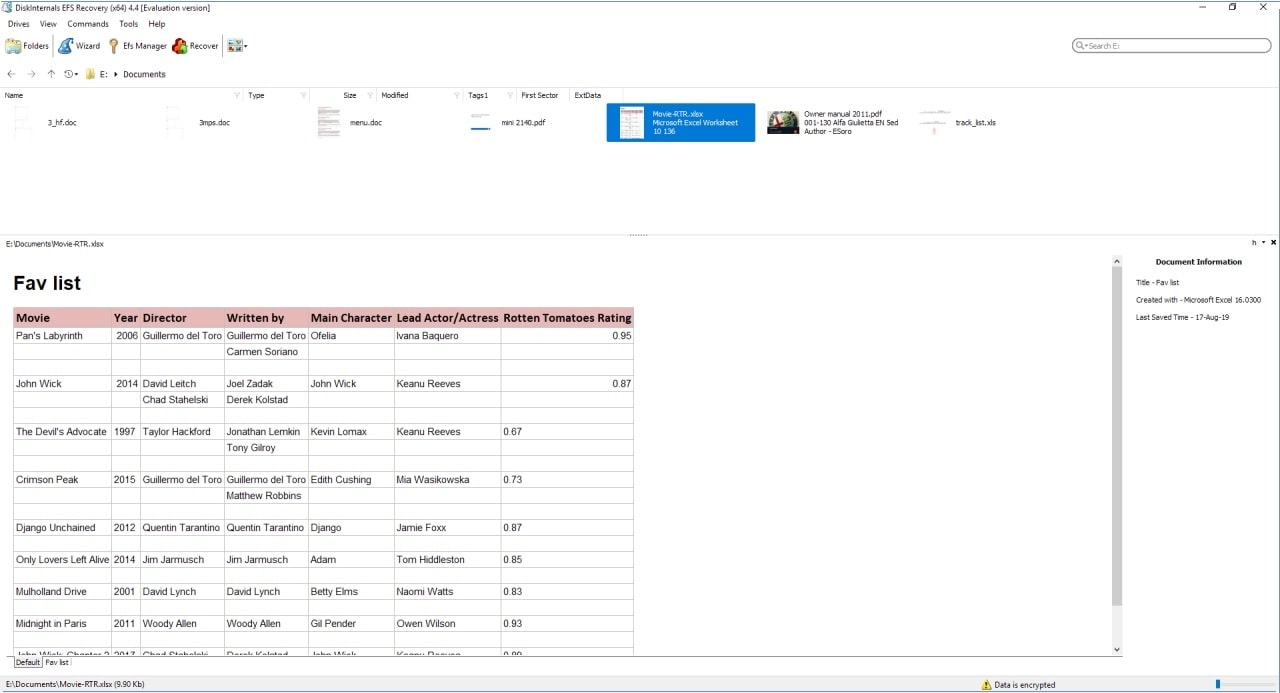Click the Data is encrypted warning icon
The height and width of the screenshot is (693, 1280).
pyautogui.click(x=986, y=685)
